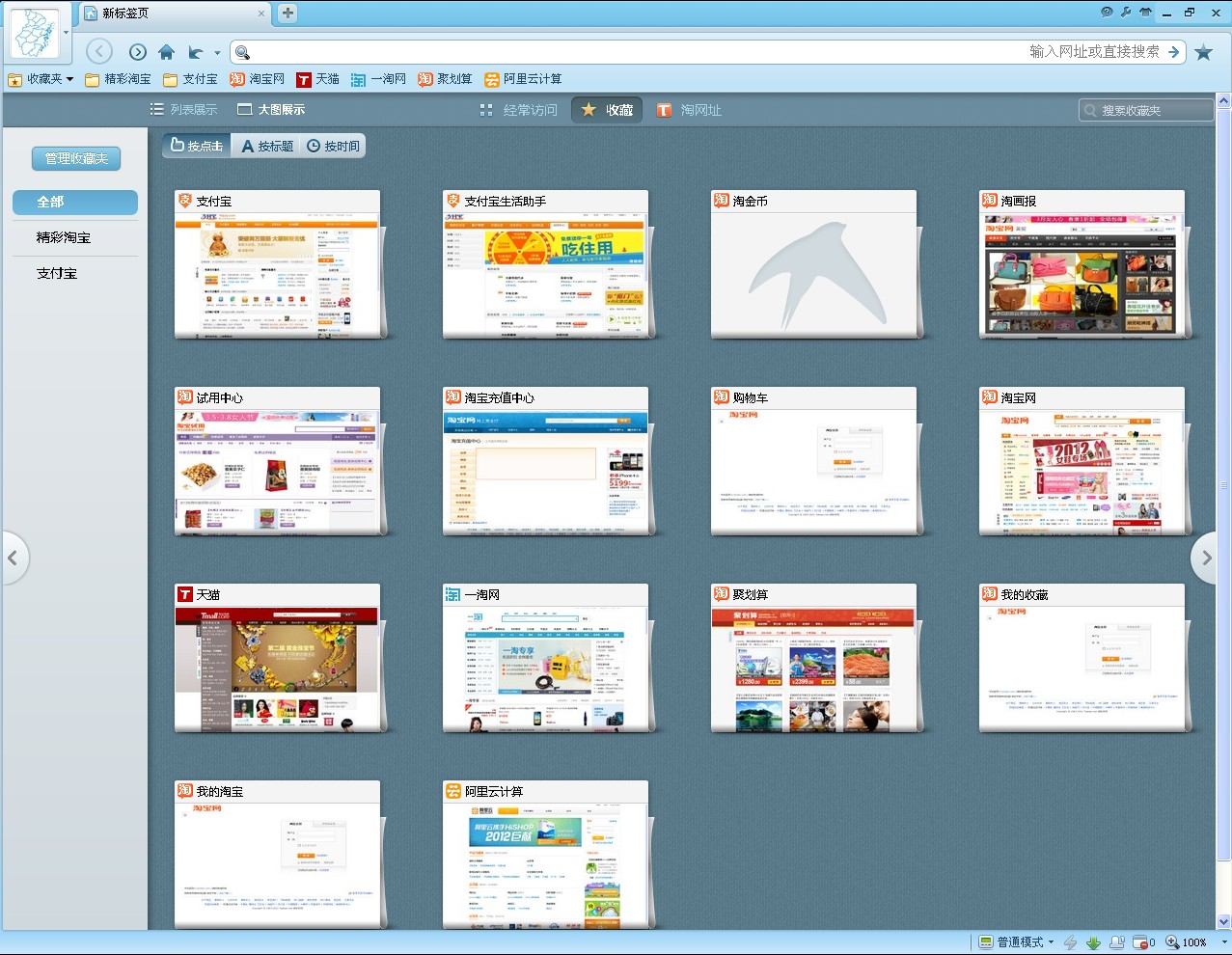Open the 支付宝 favorite thumbnail
1232x955 pixels.
point(278,264)
